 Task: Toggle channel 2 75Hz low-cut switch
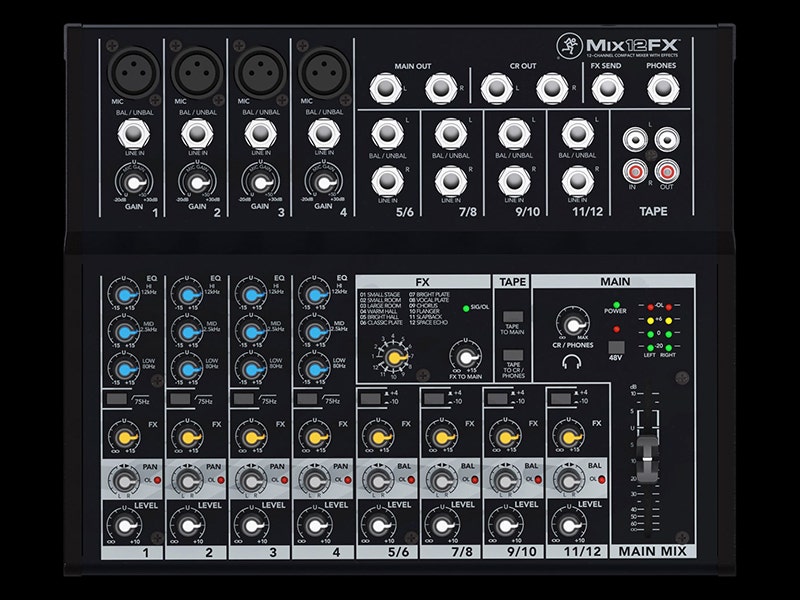[x=181, y=399]
